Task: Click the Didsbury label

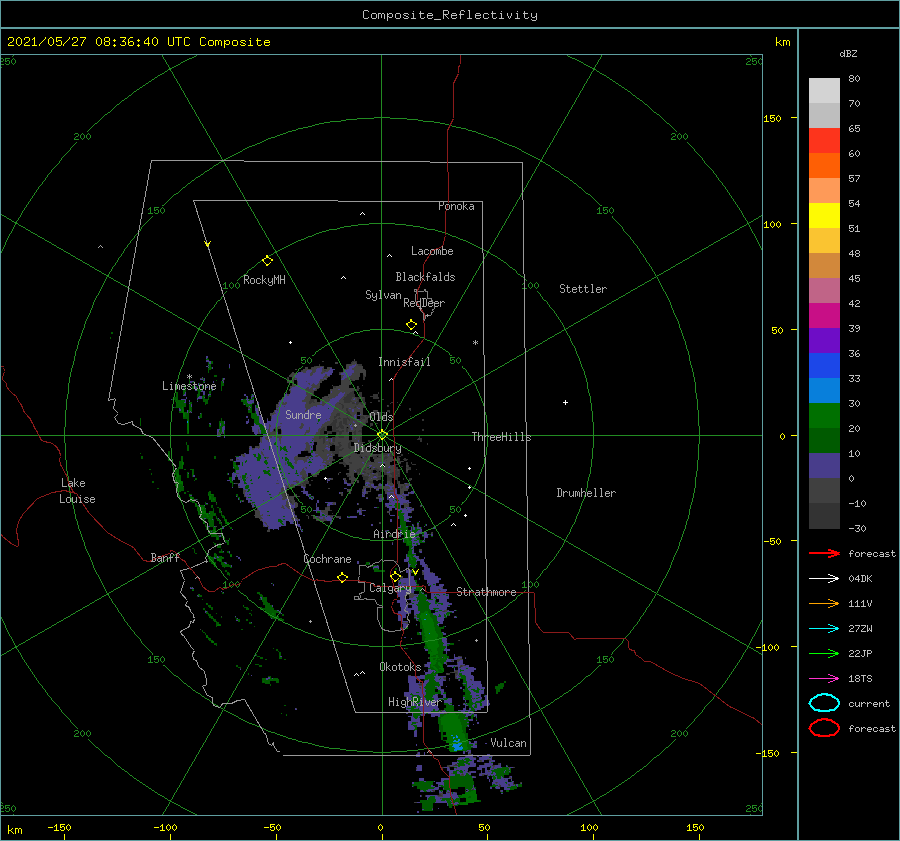Action: click(x=378, y=448)
